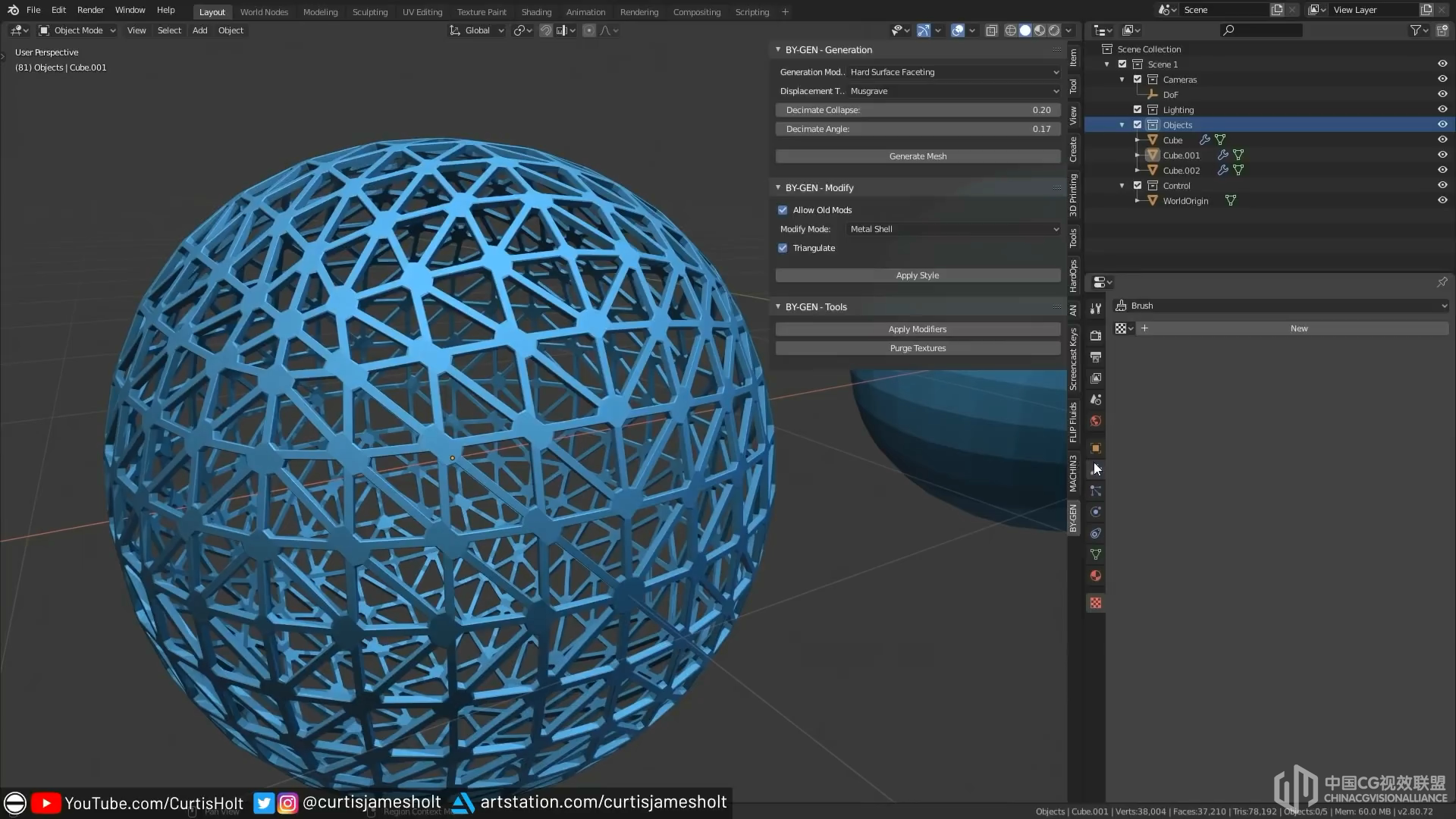Open the Render properties tab icon

(1096, 335)
